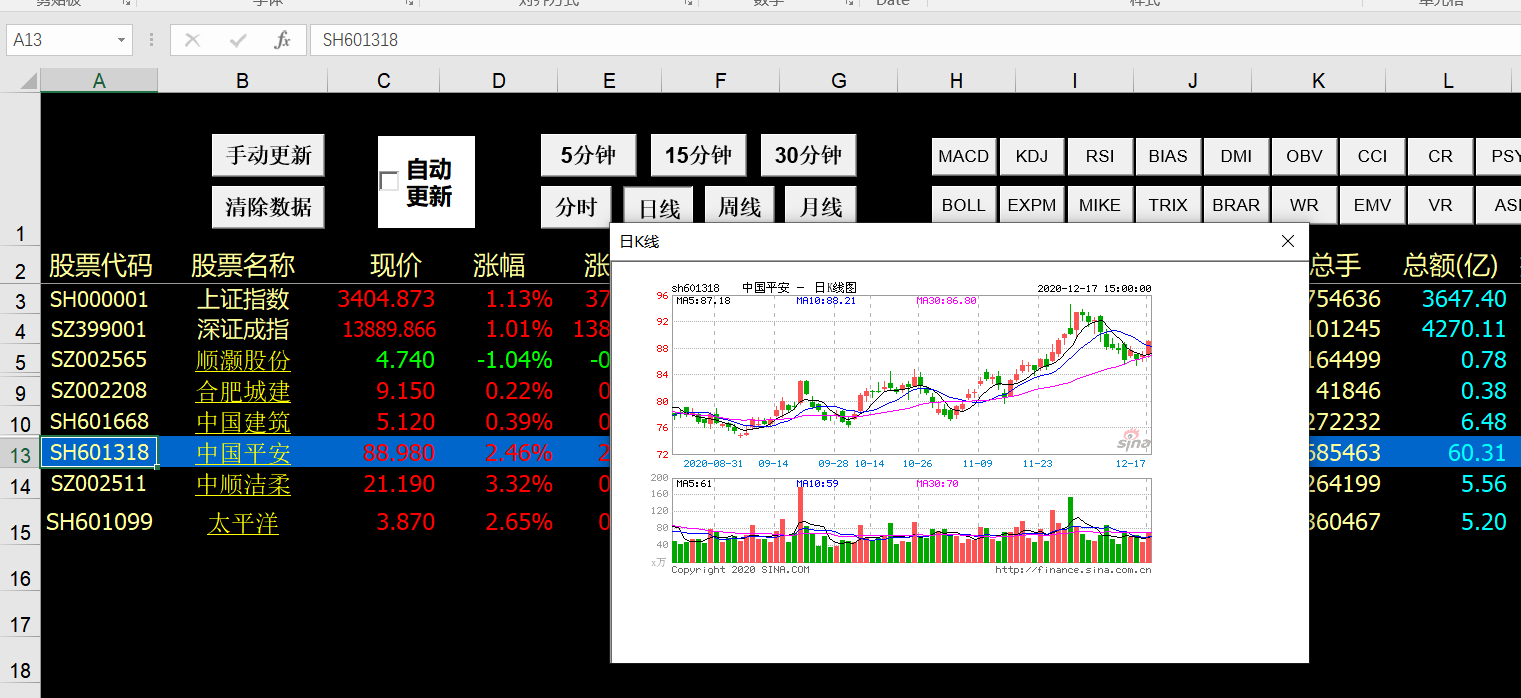The width and height of the screenshot is (1521, 698).
Task: Select row 13 header
Action: tap(20, 455)
